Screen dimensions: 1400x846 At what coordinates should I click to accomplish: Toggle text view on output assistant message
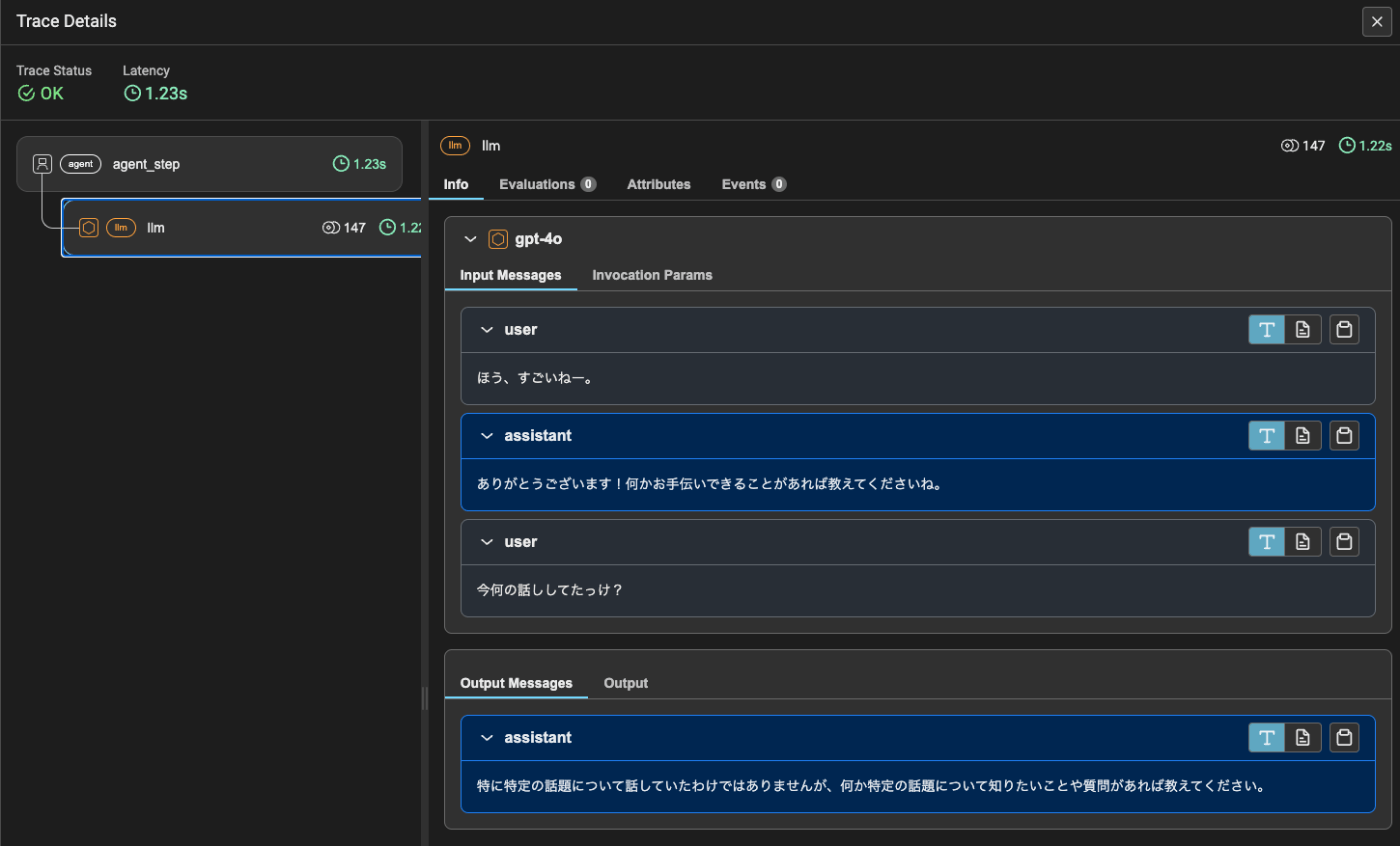coord(1267,738)
